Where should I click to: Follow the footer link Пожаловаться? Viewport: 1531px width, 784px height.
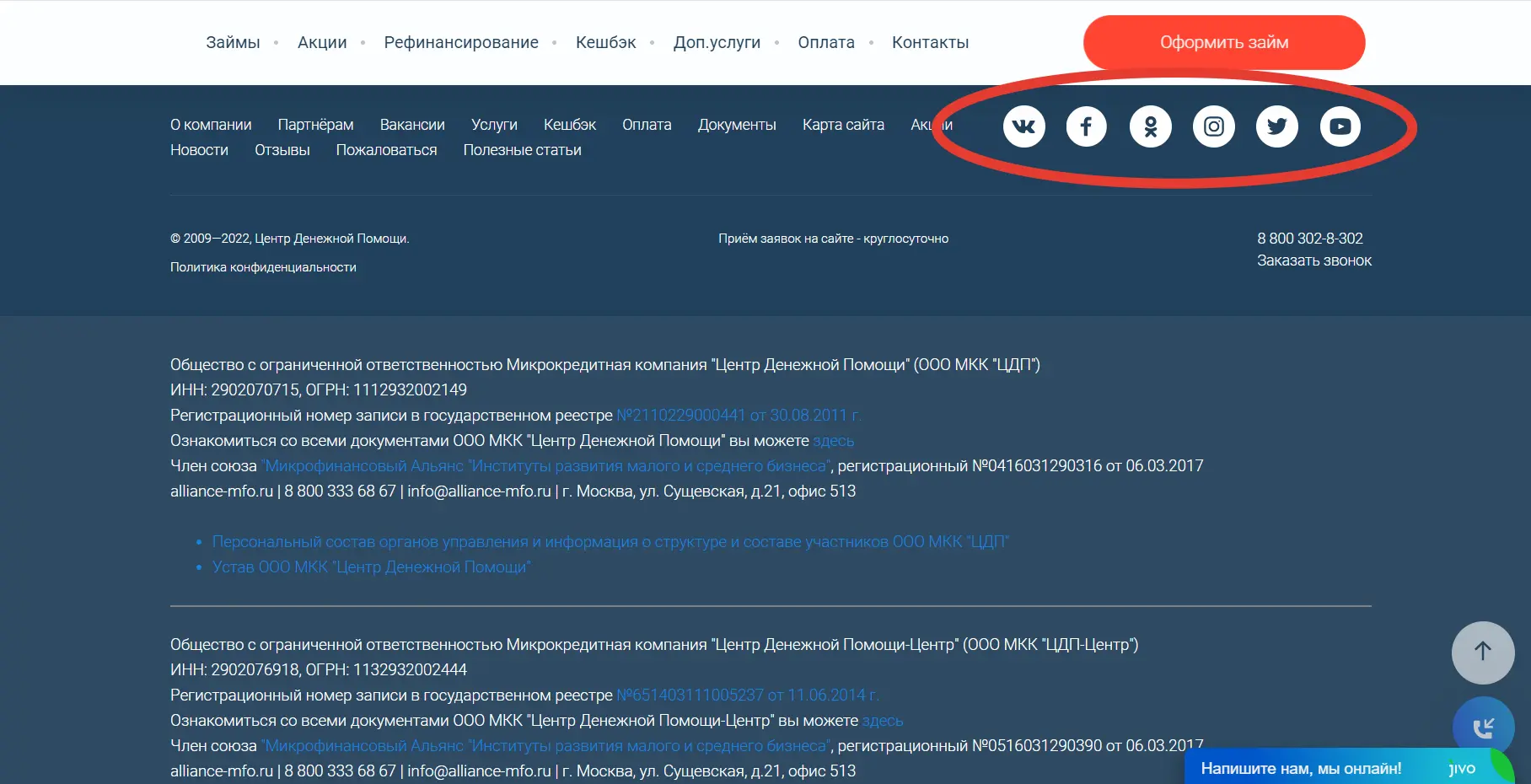coord(386,150)
